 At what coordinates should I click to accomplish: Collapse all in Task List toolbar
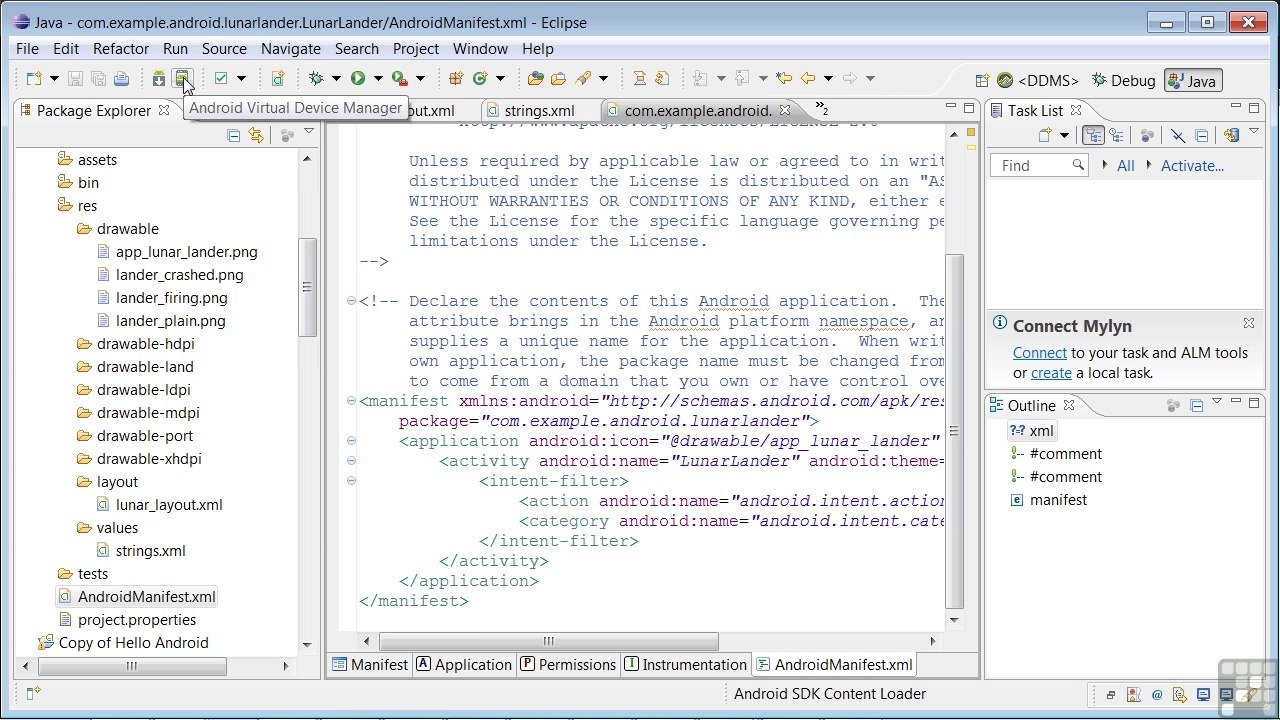1202,135
